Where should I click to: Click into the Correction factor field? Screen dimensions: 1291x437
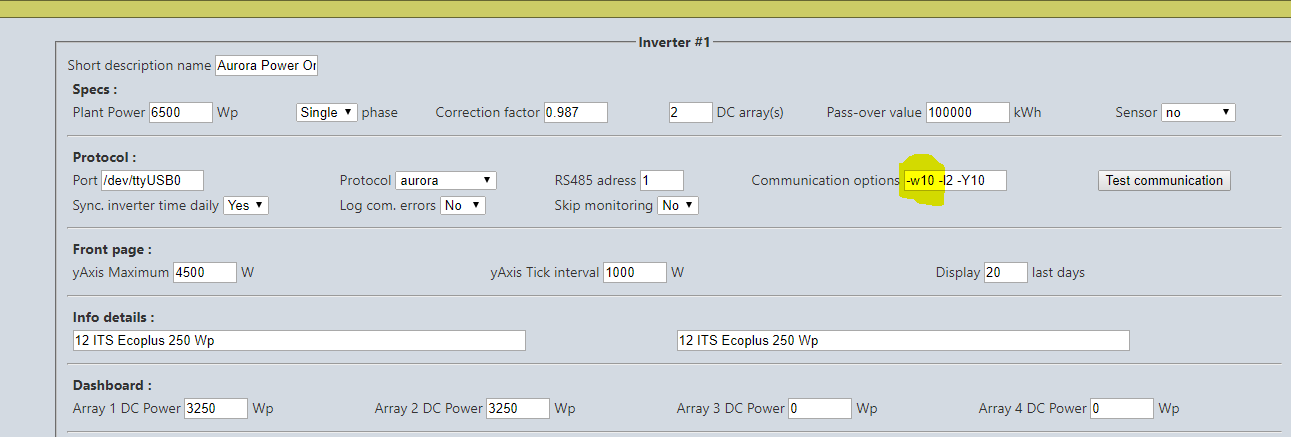click(575, 113)
